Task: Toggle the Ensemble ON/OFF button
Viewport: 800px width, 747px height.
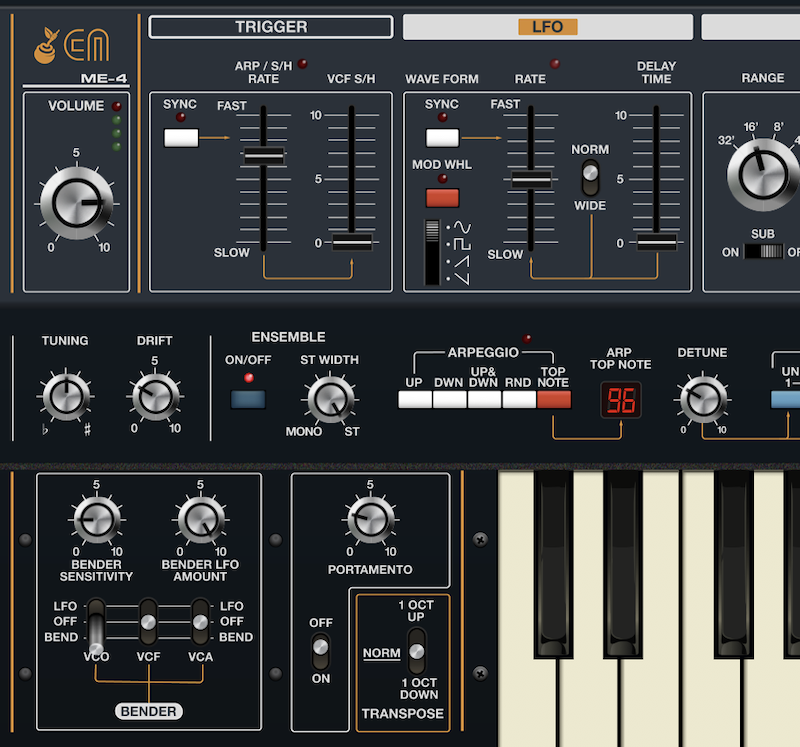Action: tap(247, 400)
